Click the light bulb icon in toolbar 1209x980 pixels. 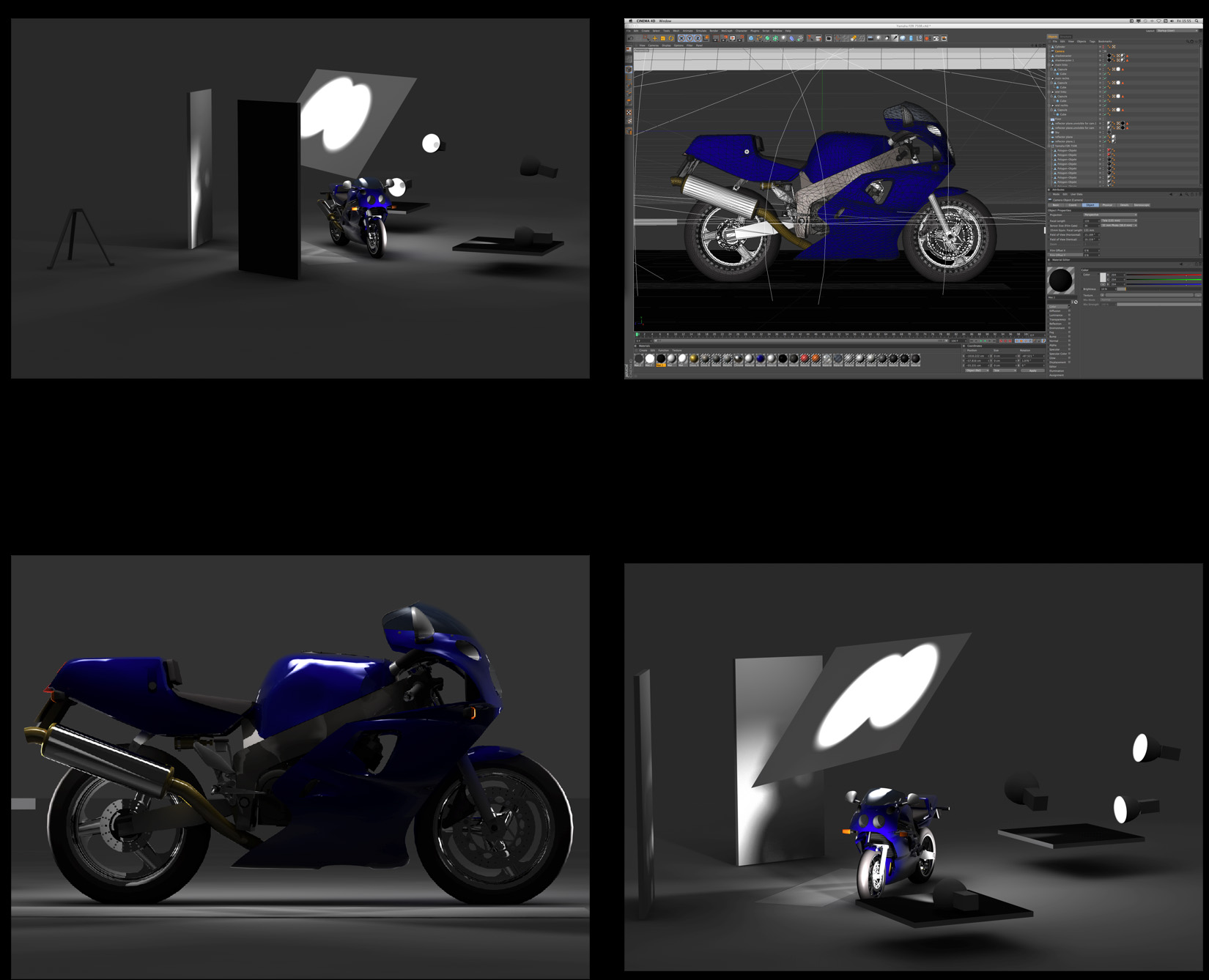(783, 38)
